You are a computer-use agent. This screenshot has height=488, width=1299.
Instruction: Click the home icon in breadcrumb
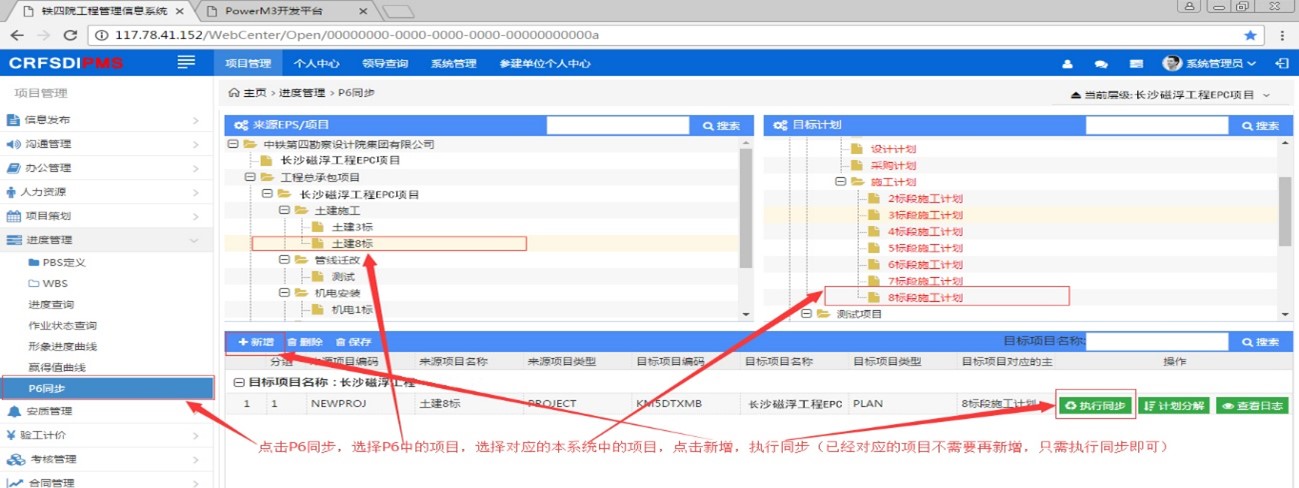(x=235, y=93)
